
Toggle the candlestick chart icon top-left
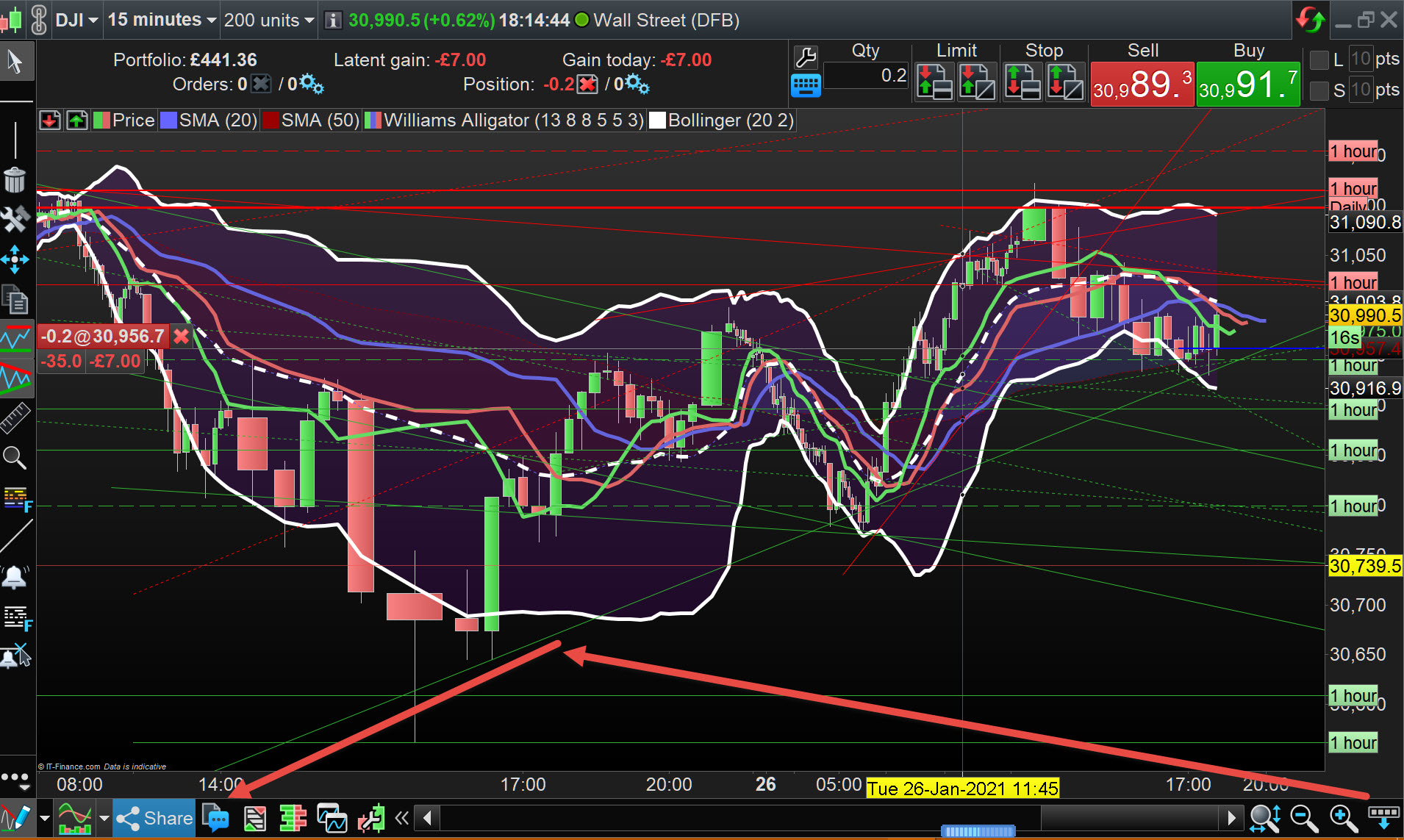[x=11, y=20]
